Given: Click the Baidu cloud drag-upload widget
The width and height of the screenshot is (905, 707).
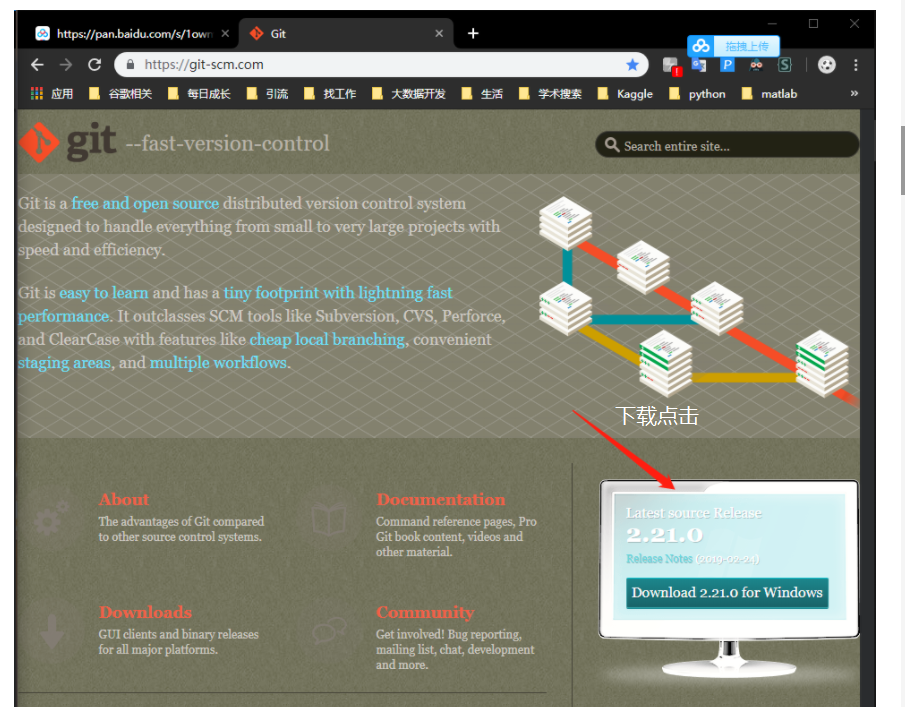Looking at the screenshot, I should pos(733,46).
